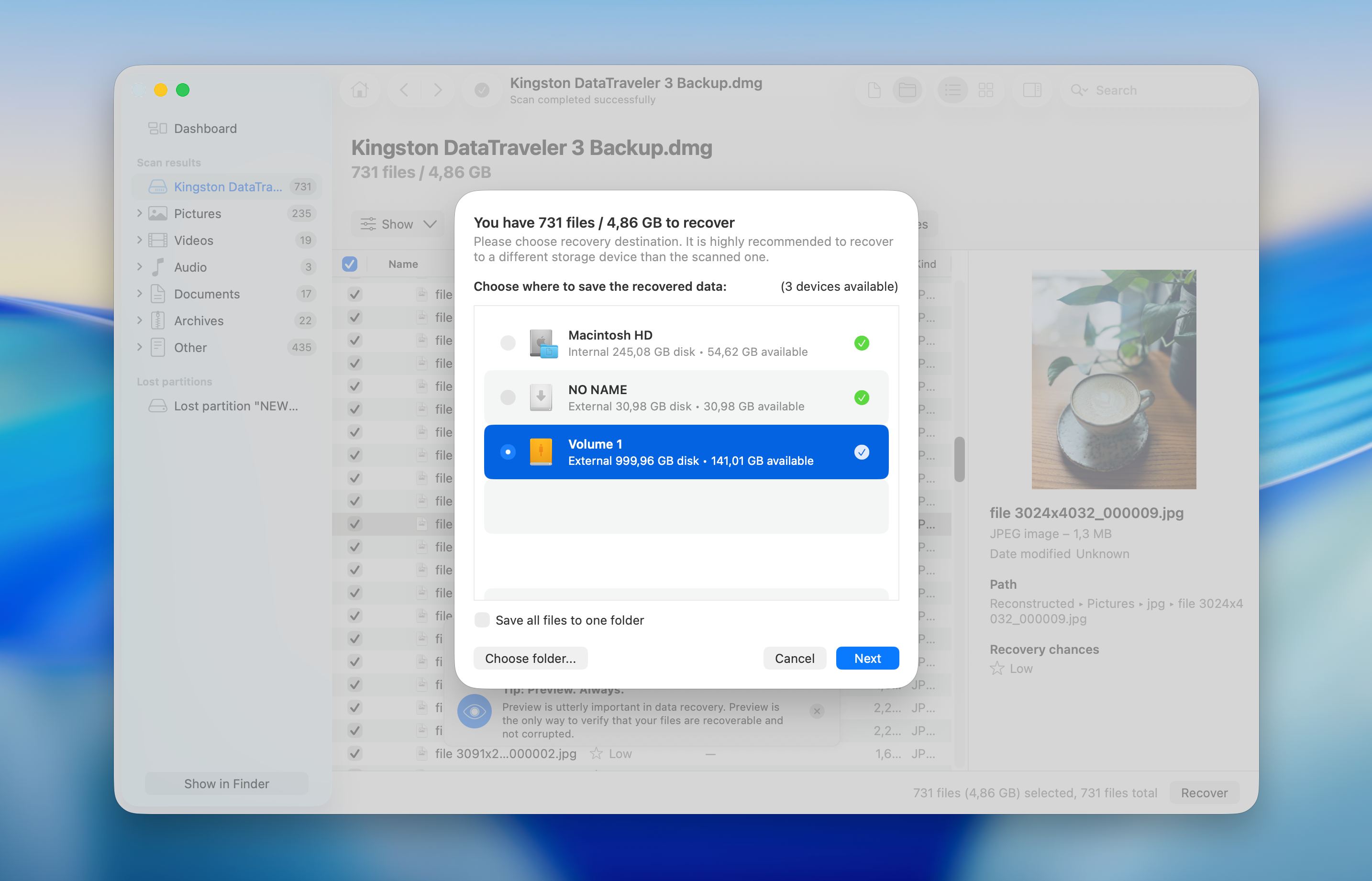Viewport: 1372px width, 881px height.
Task: Expand the Audio category chevron
Action: (139, 267)
